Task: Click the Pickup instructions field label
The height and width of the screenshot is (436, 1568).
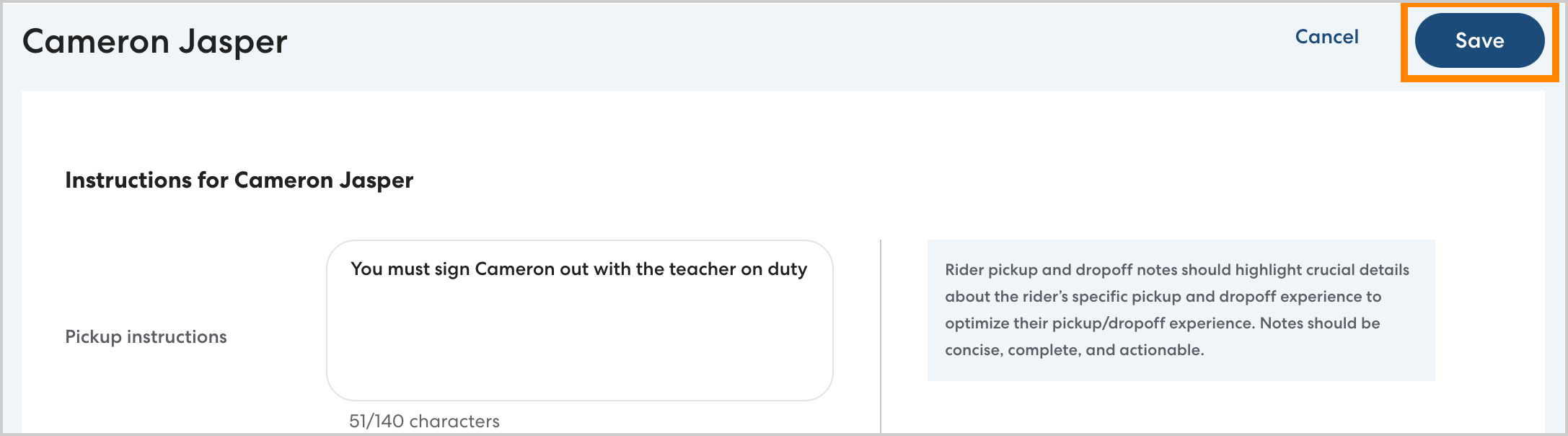Action: 146,336
